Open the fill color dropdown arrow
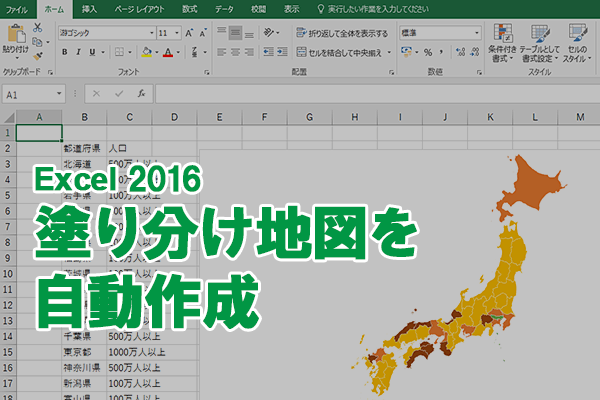The width and height of the screenshot is (600, 400). [x=157, y=52]
